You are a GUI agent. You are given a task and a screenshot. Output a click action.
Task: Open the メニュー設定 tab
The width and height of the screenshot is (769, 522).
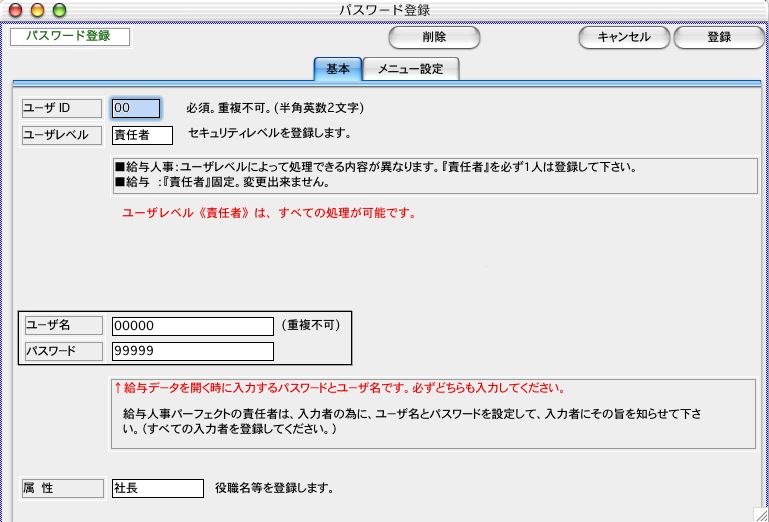[410, 69]
